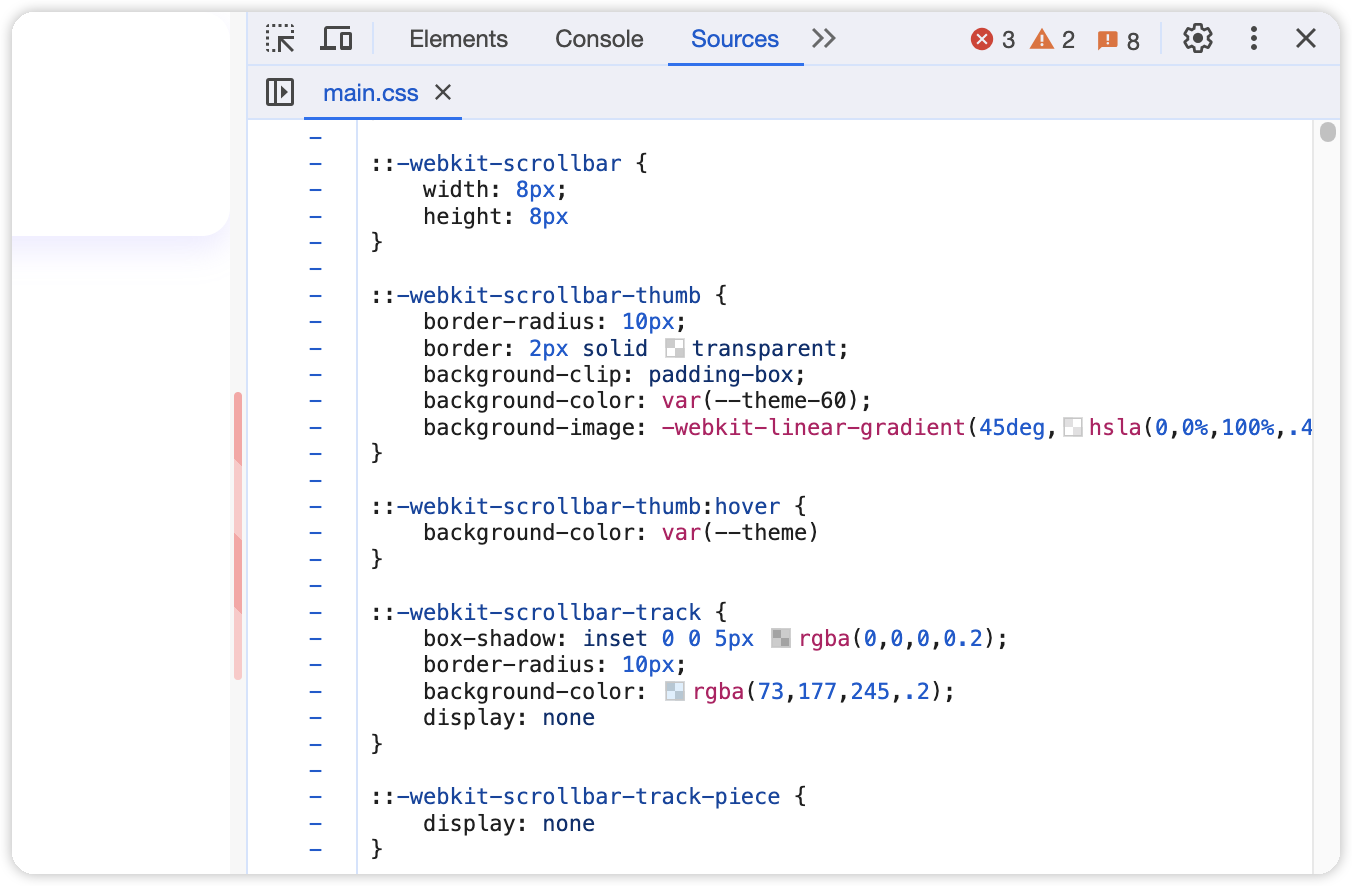Click 'display: none' under track-piece
1352x886 pixels.
tap(509, 824)
